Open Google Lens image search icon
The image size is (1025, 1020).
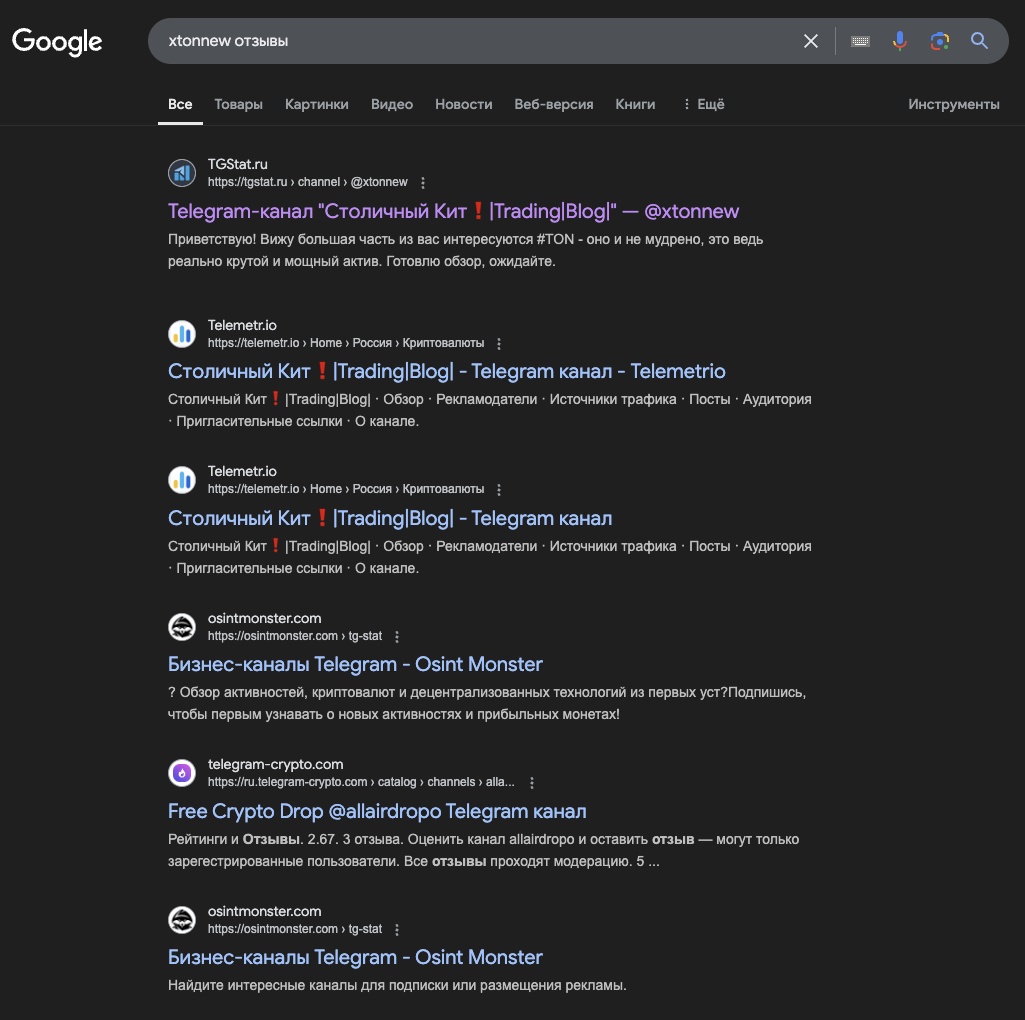pos(939,41)
